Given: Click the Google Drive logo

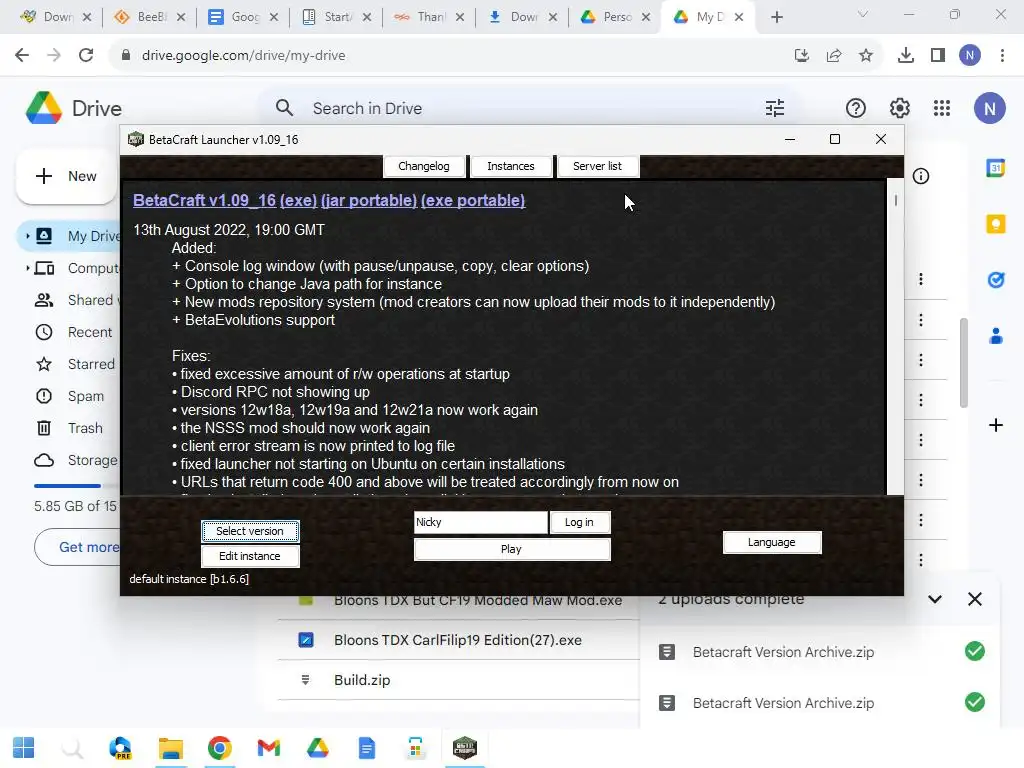Looking at the screenshot, I should point(44,108).
